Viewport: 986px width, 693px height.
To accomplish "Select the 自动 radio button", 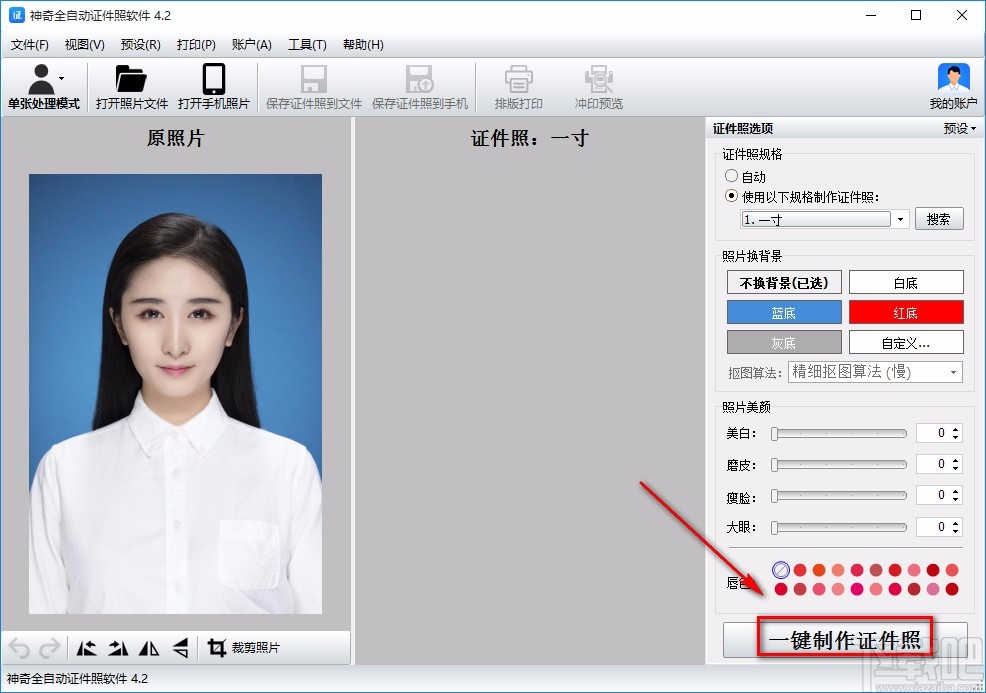I will point(732,177).
